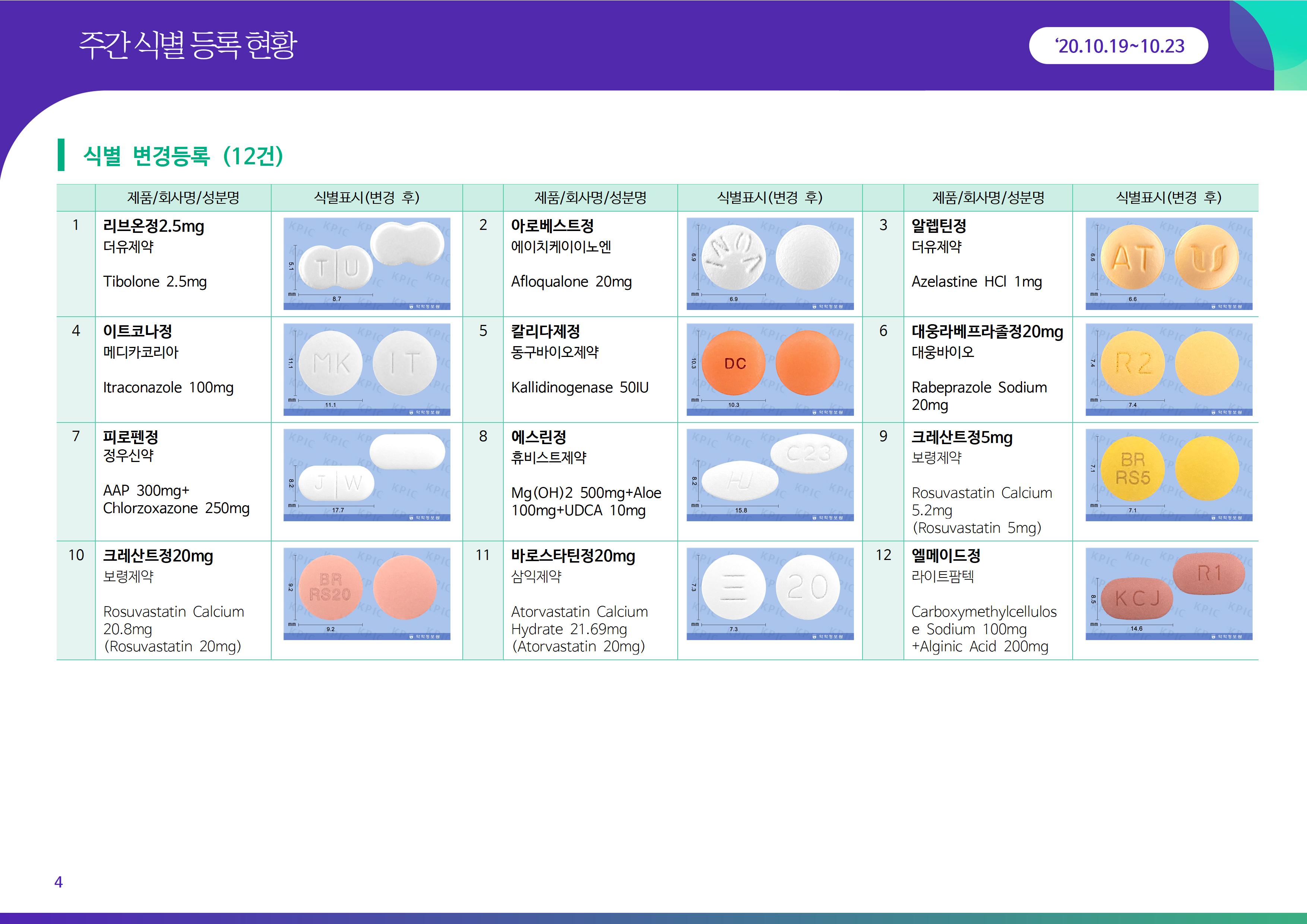Click the 이트코나정 MK IT tablet image
Image resolution: width=1307 pixels, height=924 pixels.
pos(367,369)
